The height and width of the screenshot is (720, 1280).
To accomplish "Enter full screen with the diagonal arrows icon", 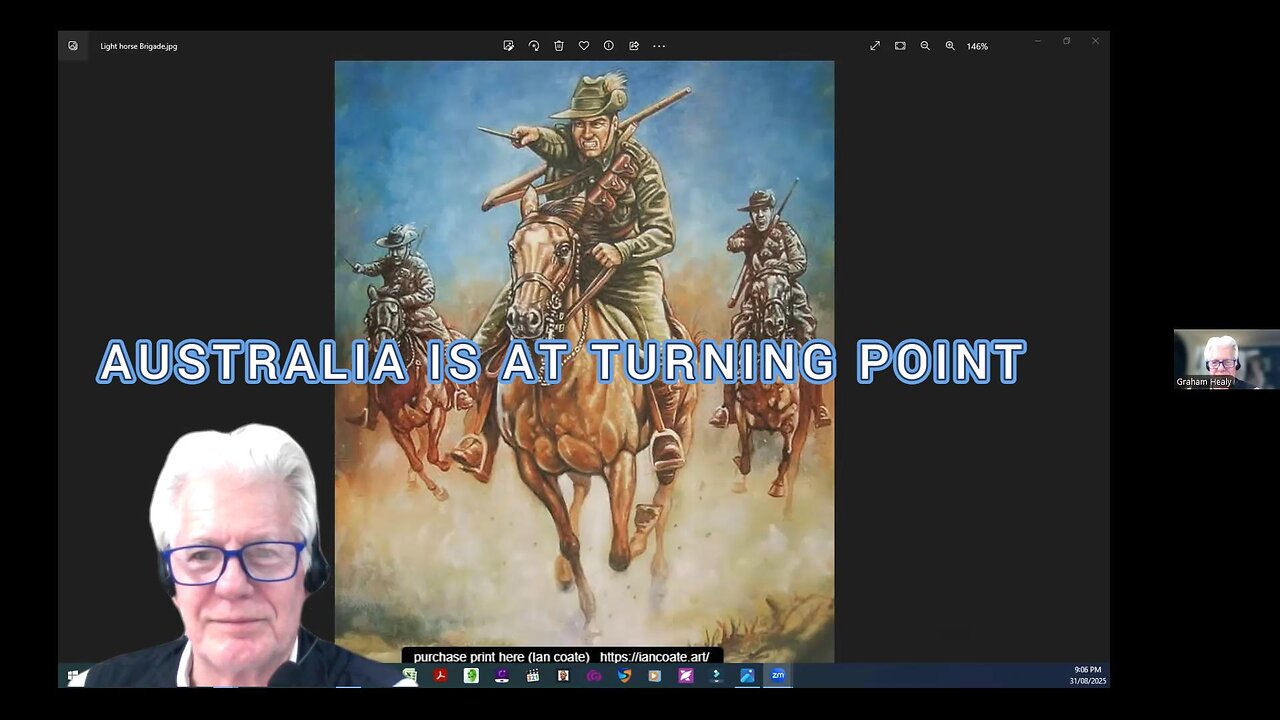I will pos(875,46).
